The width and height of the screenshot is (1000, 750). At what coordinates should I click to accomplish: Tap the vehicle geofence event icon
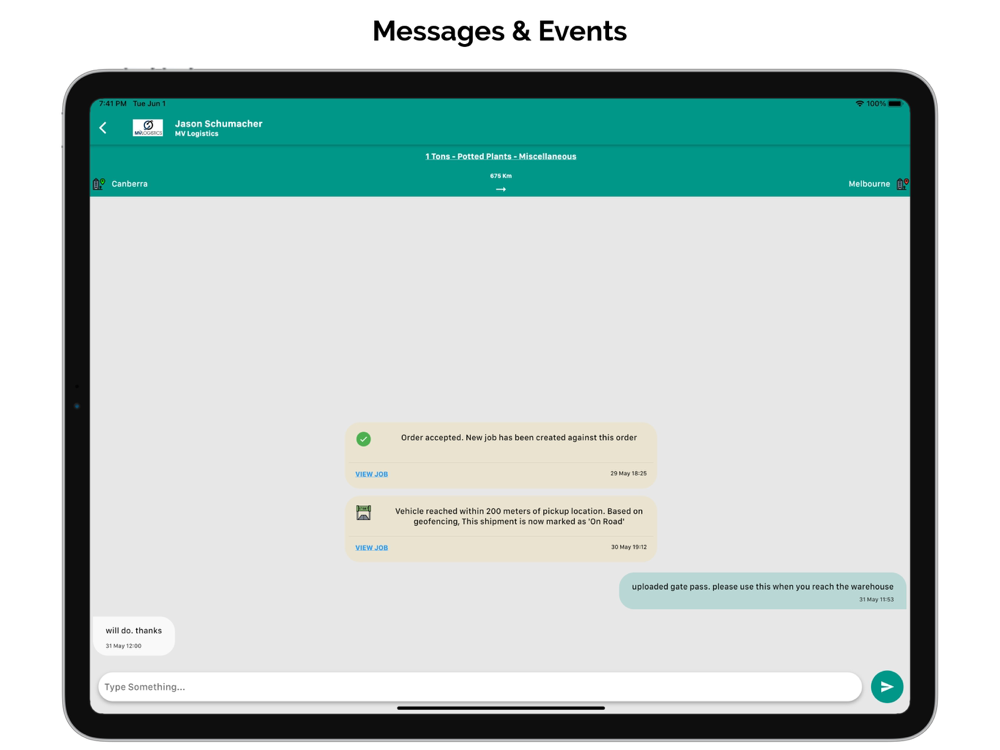pyautogui.click(x=364, y=513)
